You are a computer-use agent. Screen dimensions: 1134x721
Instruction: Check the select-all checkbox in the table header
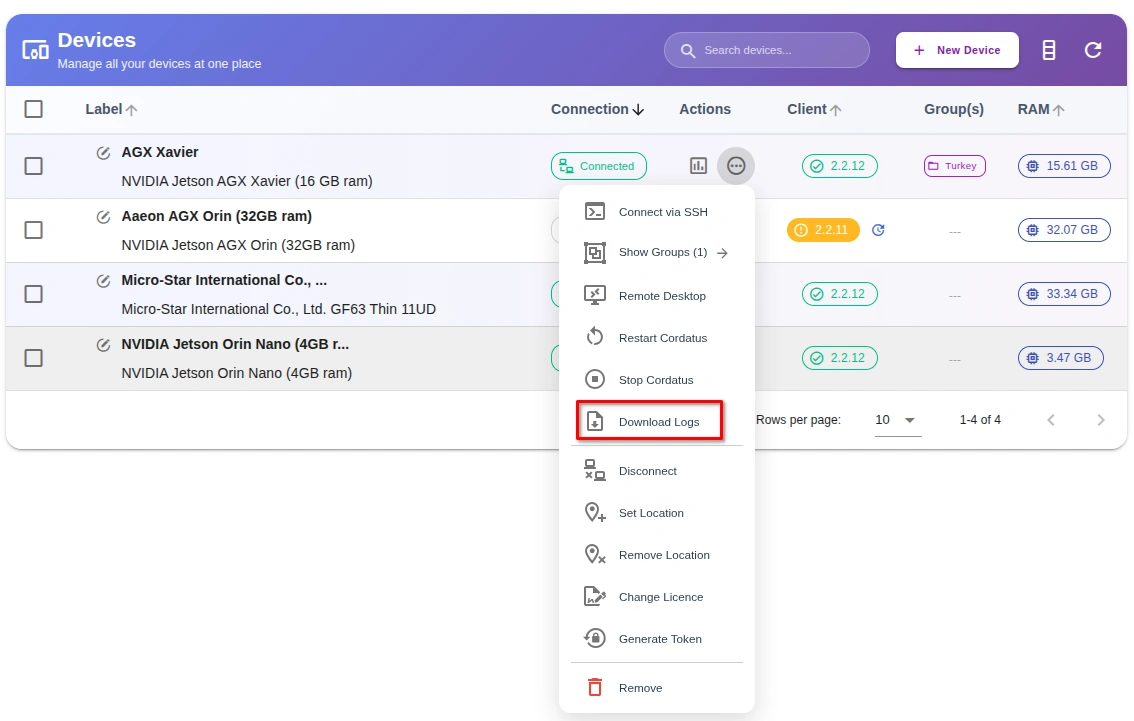click(x=33, y=109)
